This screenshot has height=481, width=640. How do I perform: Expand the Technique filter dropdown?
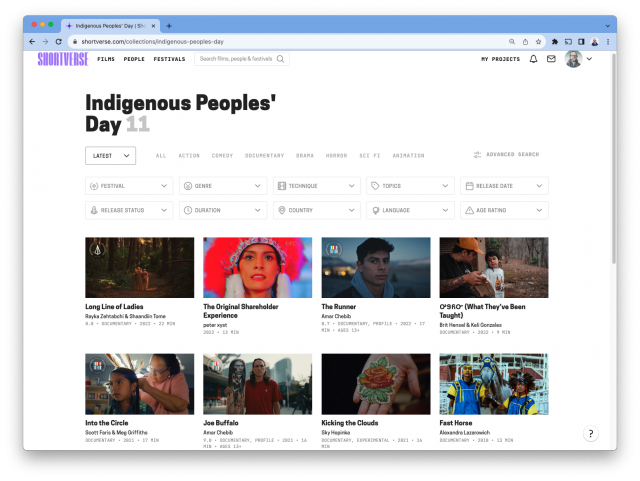tap(317, 186)
